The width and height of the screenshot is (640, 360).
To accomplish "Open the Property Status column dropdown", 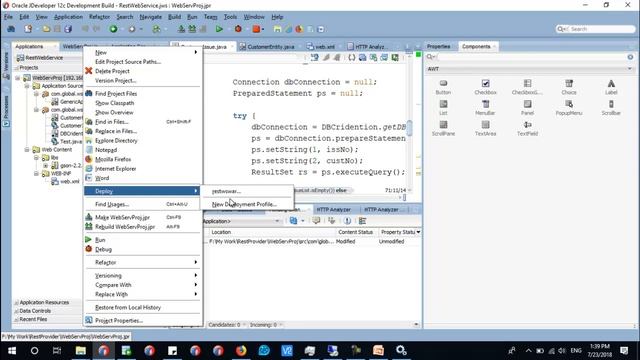I will pyautogui.click(x=418, y=232).
